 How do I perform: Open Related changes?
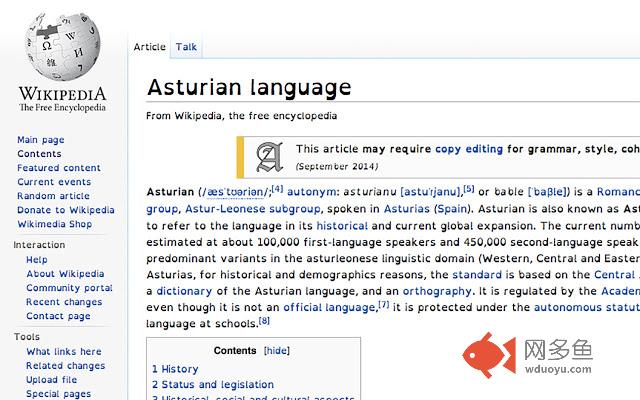point(65,366)
